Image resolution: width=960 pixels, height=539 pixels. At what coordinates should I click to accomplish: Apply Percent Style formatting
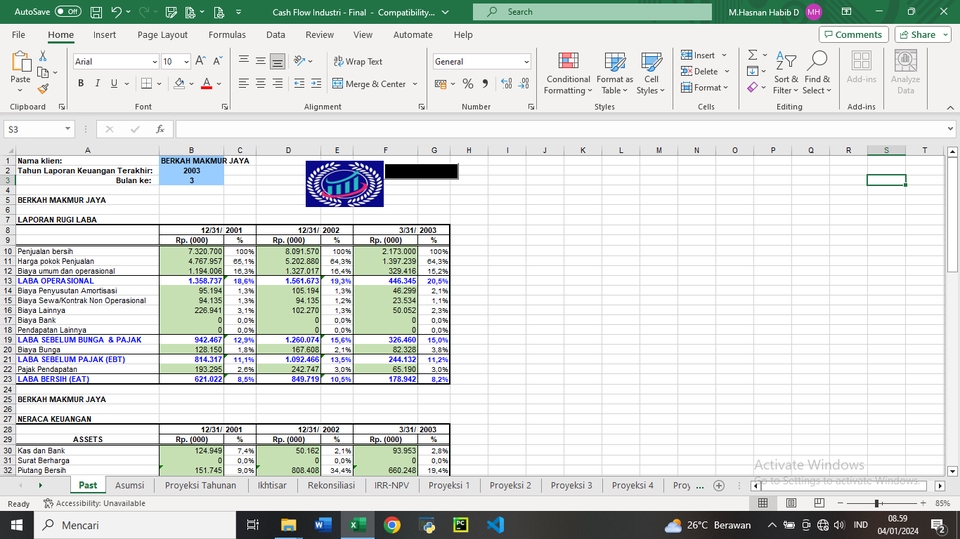tap(468, 84)
